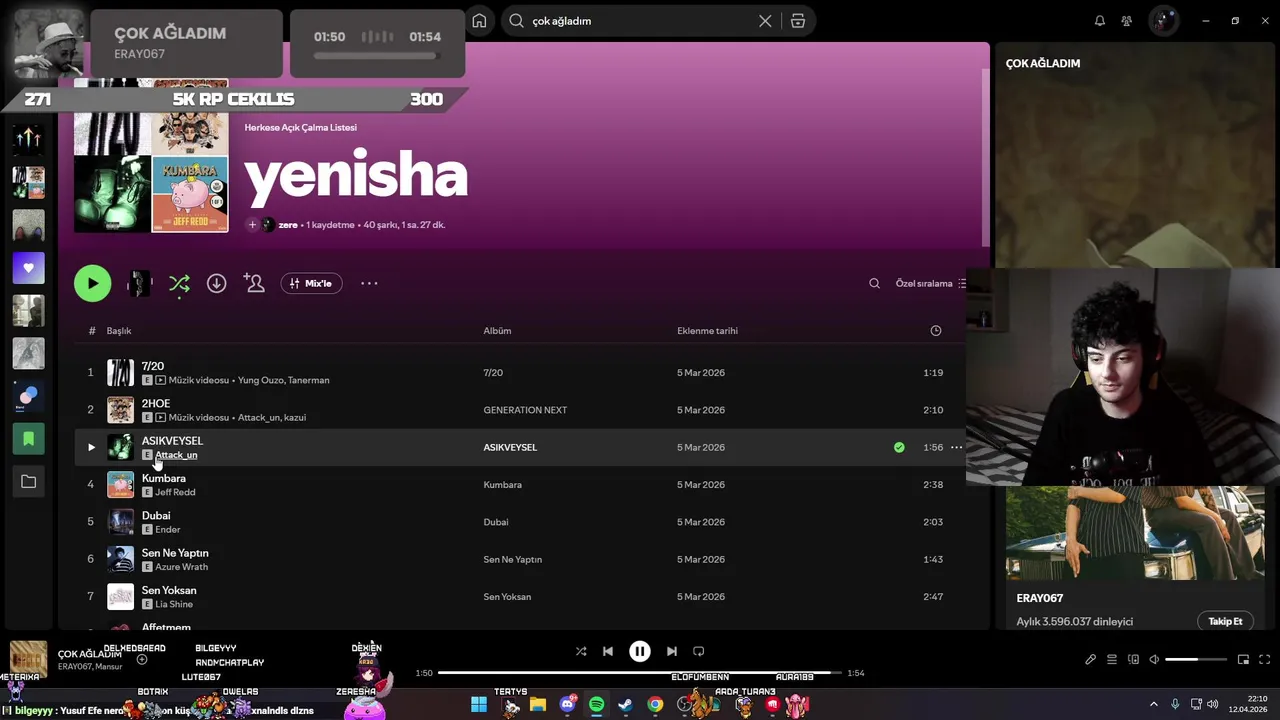Sort by duration clock icon header
The height and width of the screenshot is (720, 1280).
coord(936,331)
